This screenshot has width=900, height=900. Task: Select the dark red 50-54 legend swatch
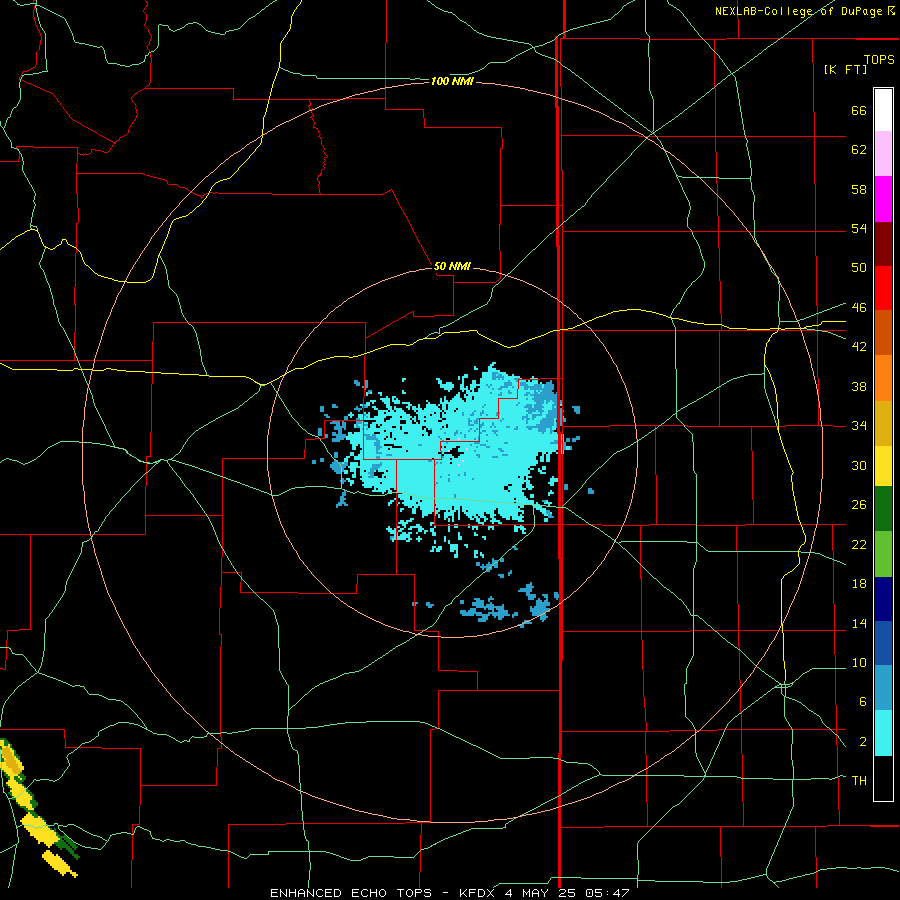883,243
